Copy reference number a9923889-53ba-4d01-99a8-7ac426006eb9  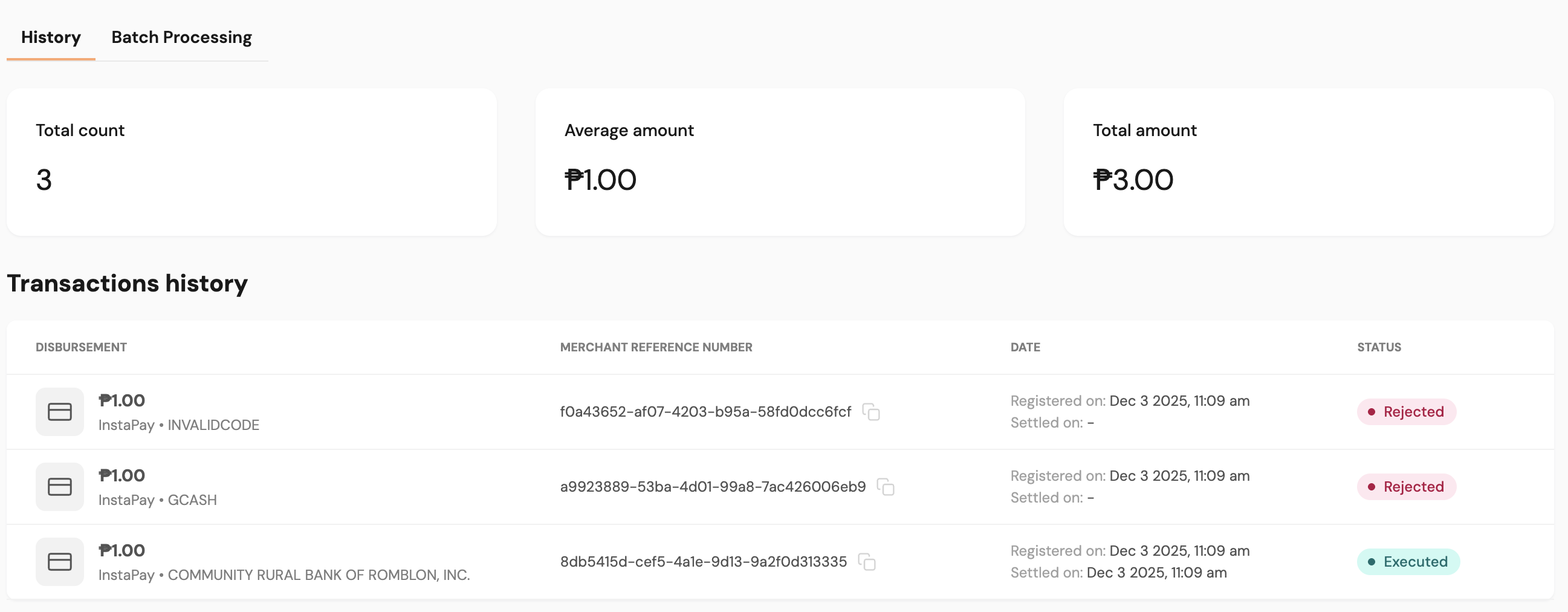886,487
